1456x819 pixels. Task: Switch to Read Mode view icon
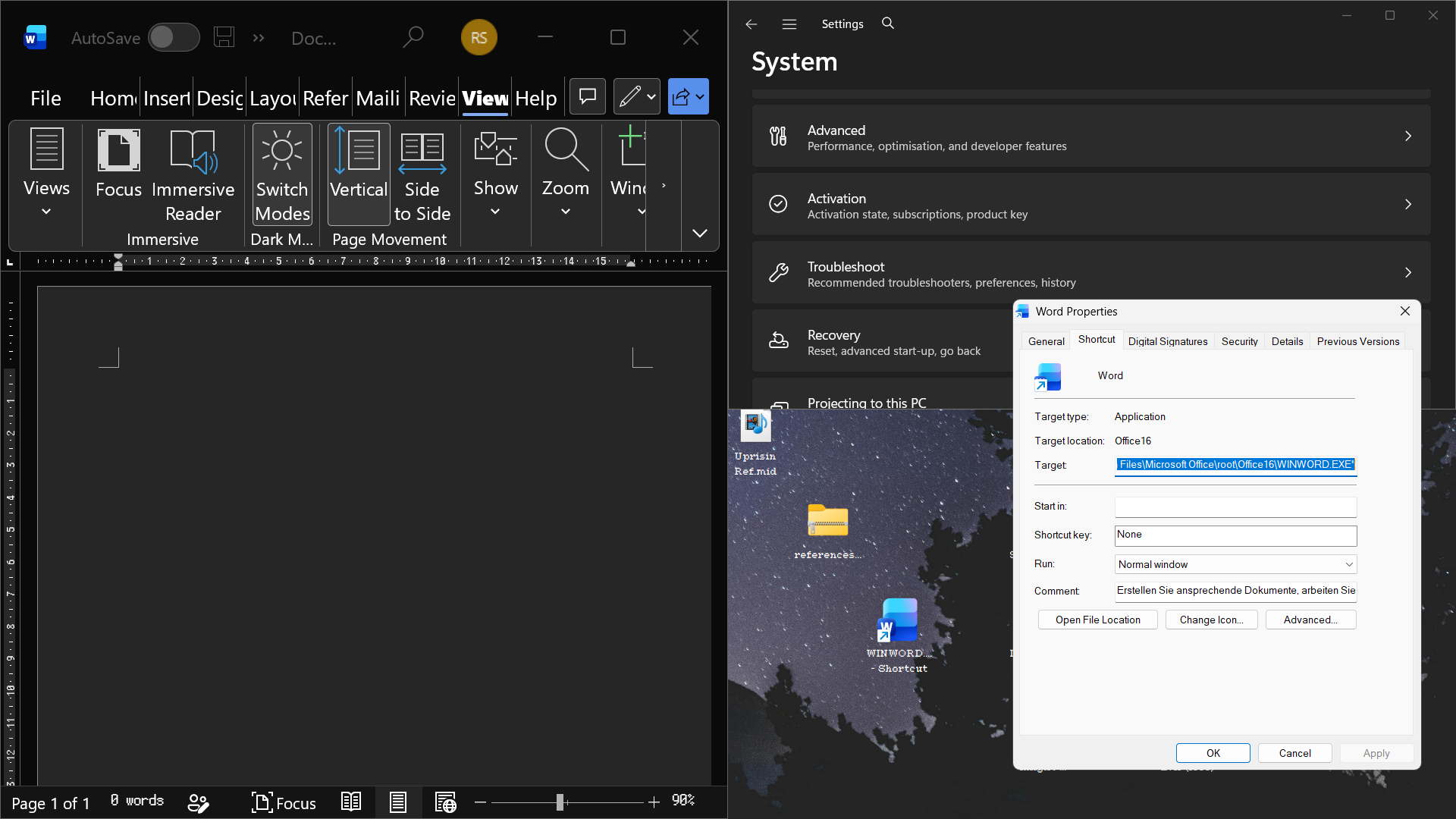click(351, 802)
